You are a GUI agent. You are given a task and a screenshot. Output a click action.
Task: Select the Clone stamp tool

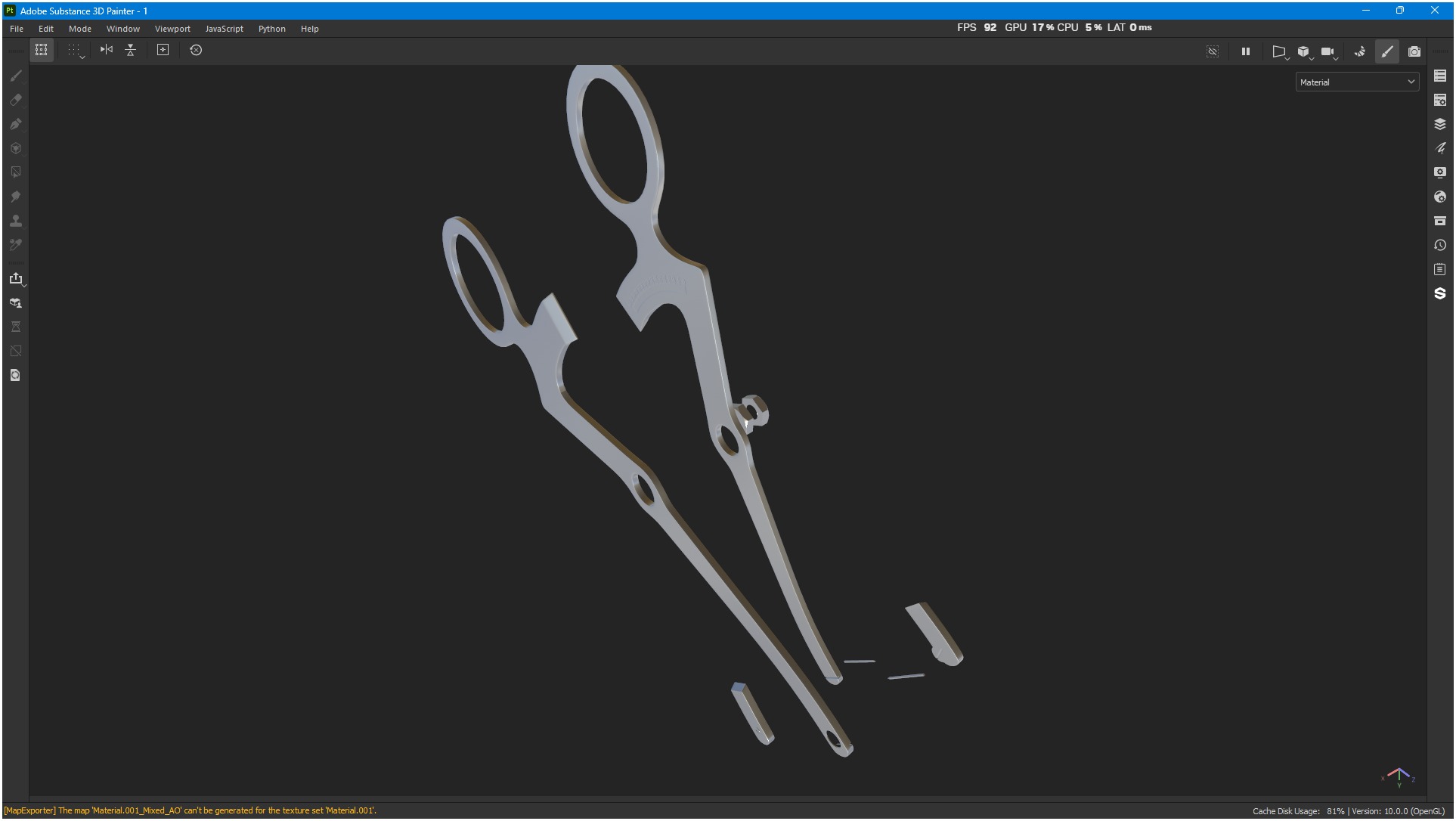pyautogui.click(x=16, y=221)
